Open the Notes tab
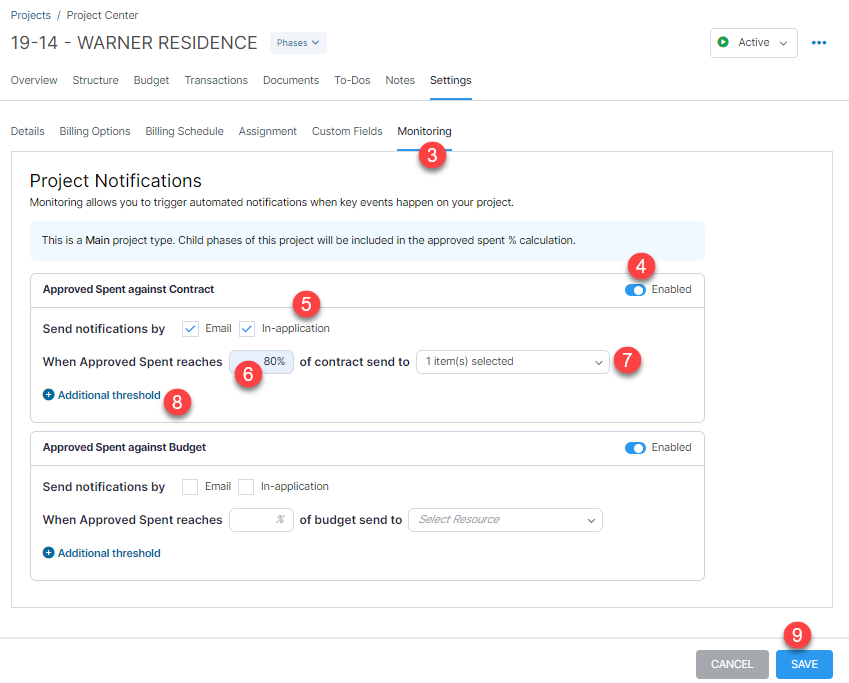This screenshot has width=849, height=683. 400,80
